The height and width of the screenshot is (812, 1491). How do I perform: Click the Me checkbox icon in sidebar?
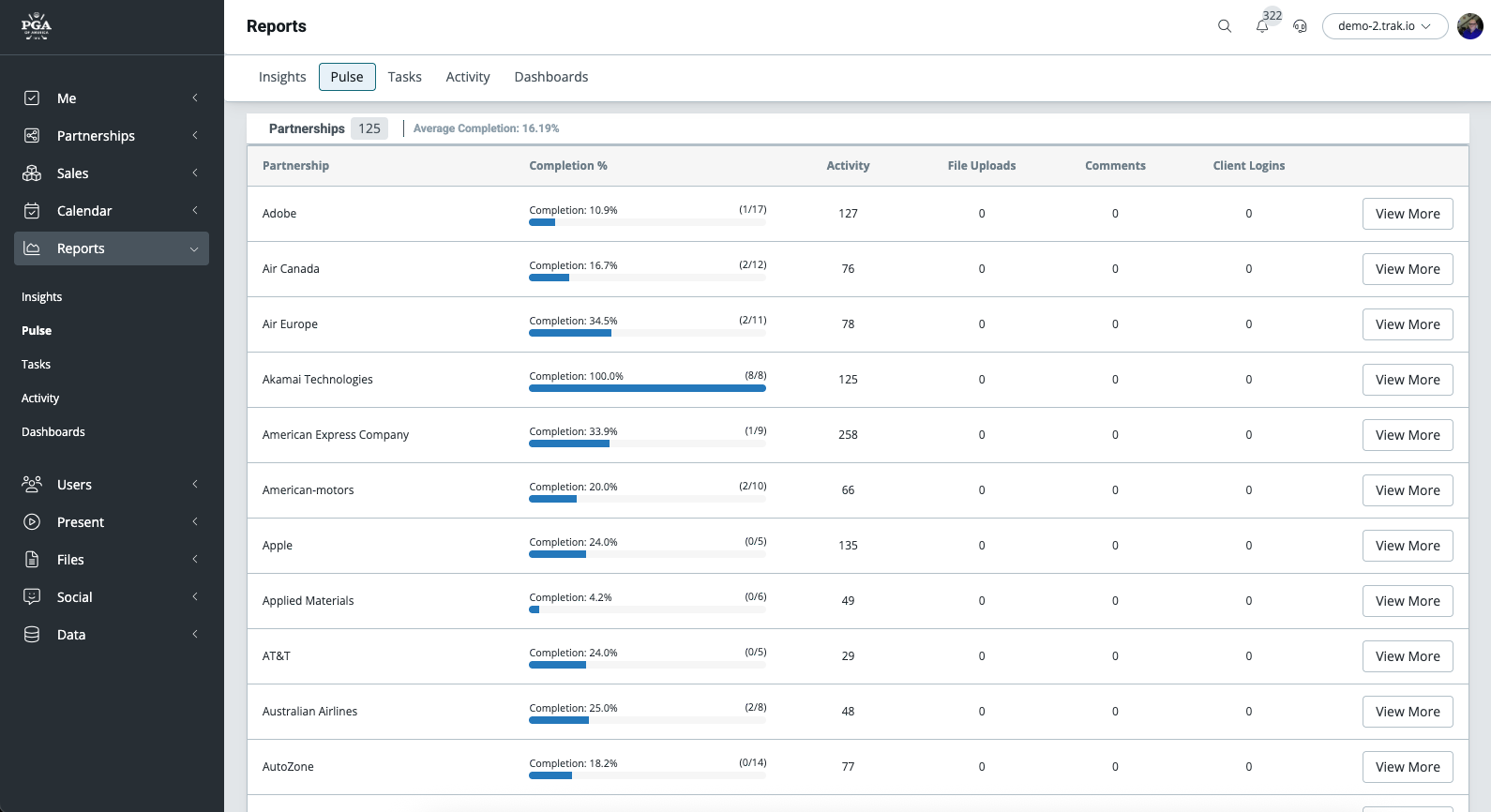click(32, 98)
